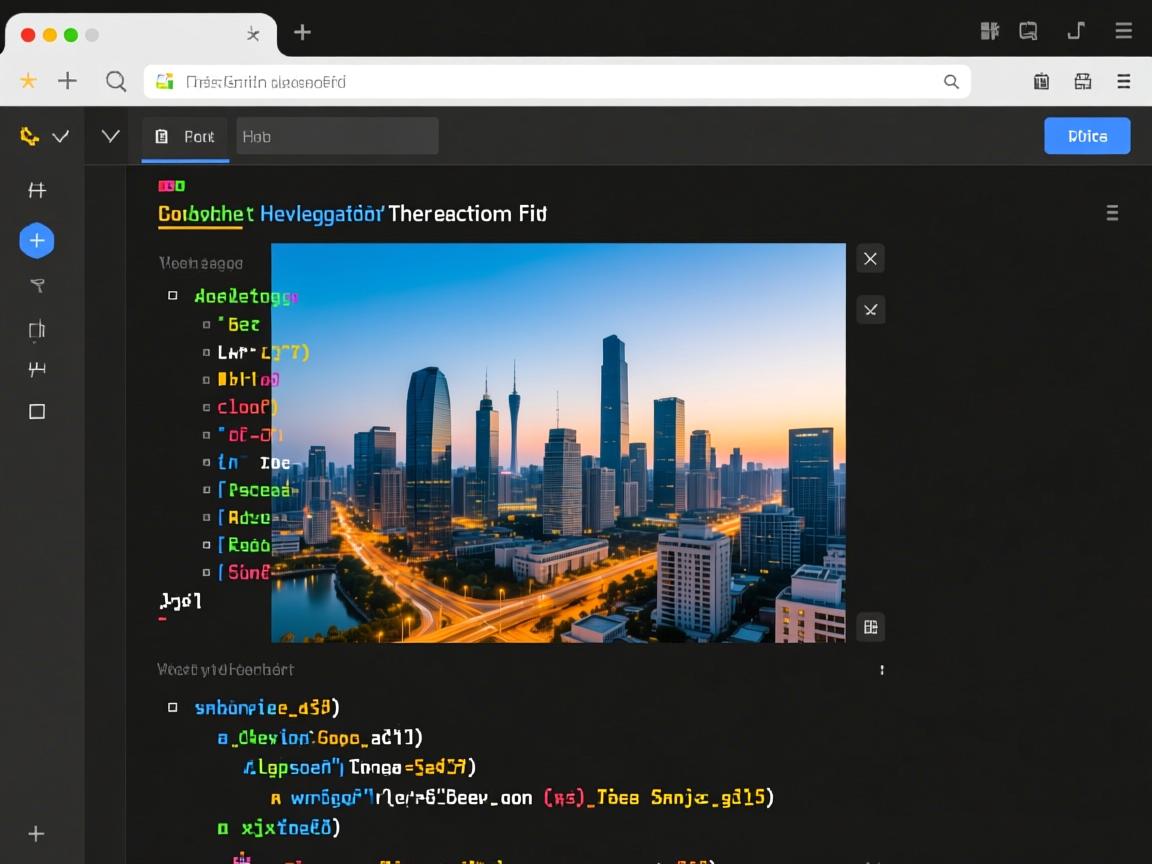Switch to the Hob tab
The image size is (1152, 864).
click(336, 137)
